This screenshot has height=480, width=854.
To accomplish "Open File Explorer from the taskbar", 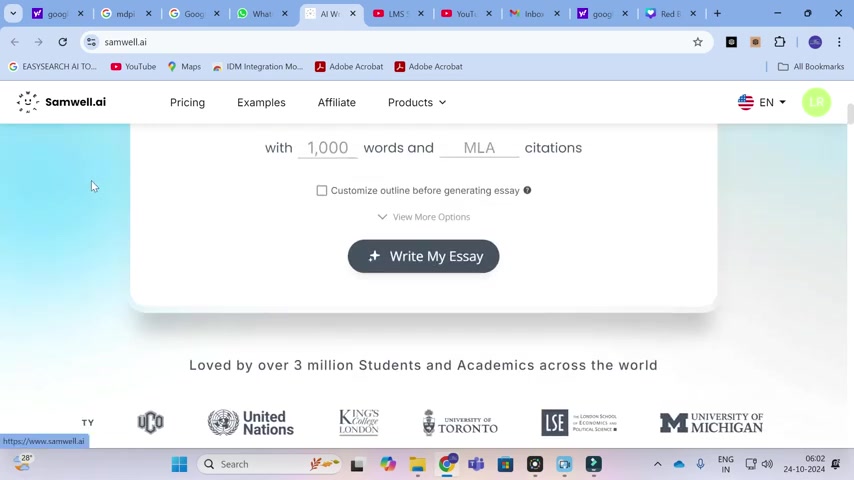I will [418, 464].
